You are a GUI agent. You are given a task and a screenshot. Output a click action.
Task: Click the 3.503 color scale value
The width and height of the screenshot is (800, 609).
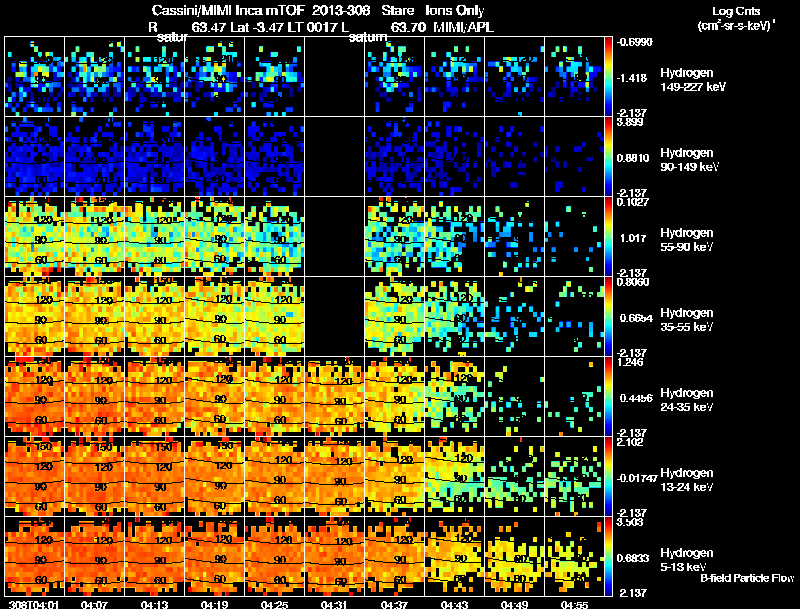[x=631, y=522]
